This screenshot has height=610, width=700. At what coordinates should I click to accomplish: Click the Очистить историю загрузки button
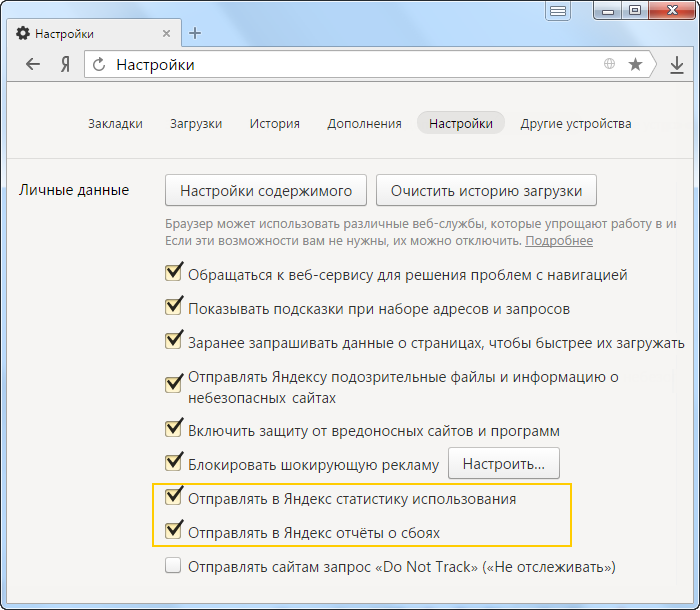[486, 191]
